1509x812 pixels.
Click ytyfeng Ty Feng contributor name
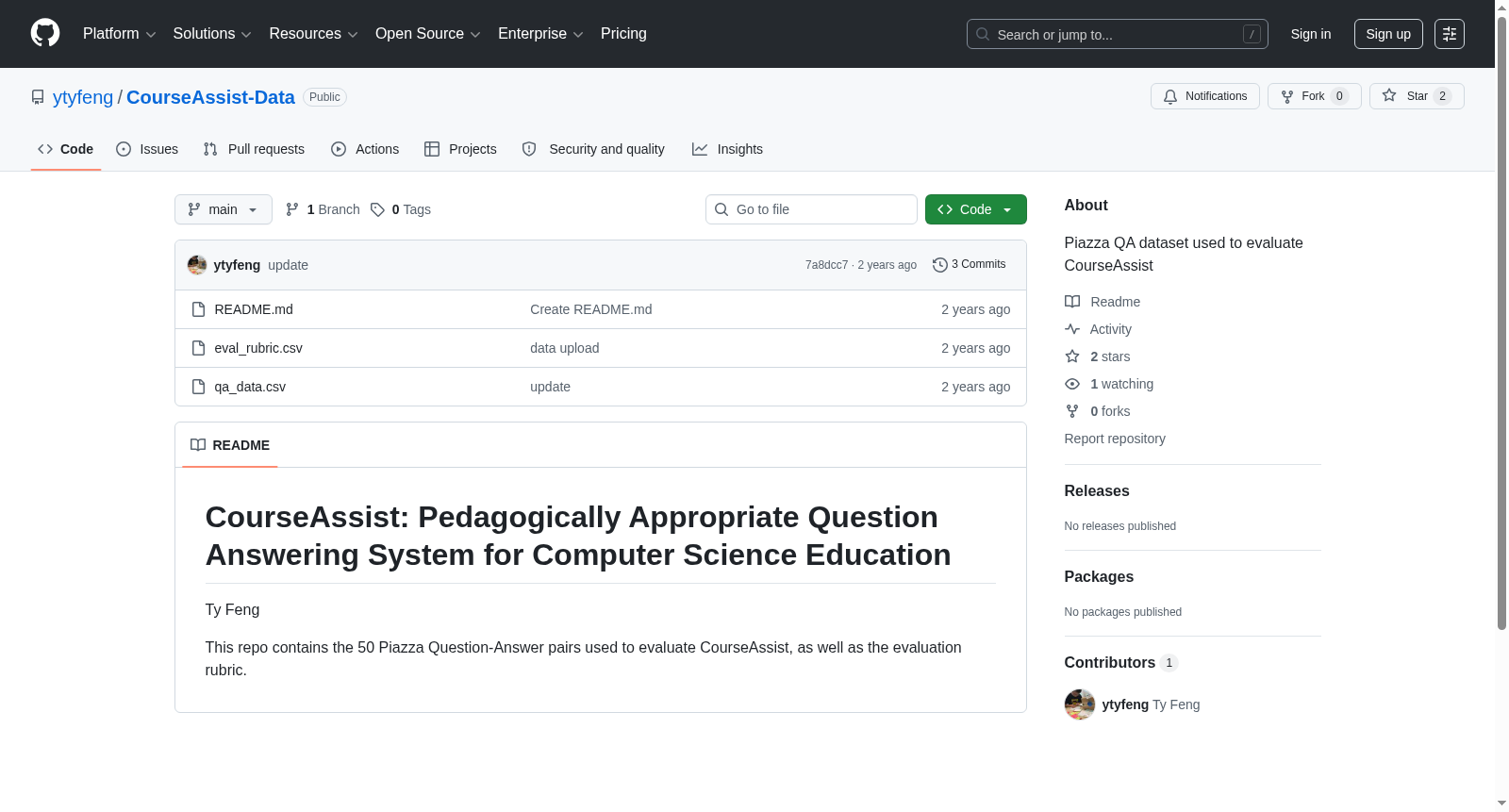(1151, 704)
